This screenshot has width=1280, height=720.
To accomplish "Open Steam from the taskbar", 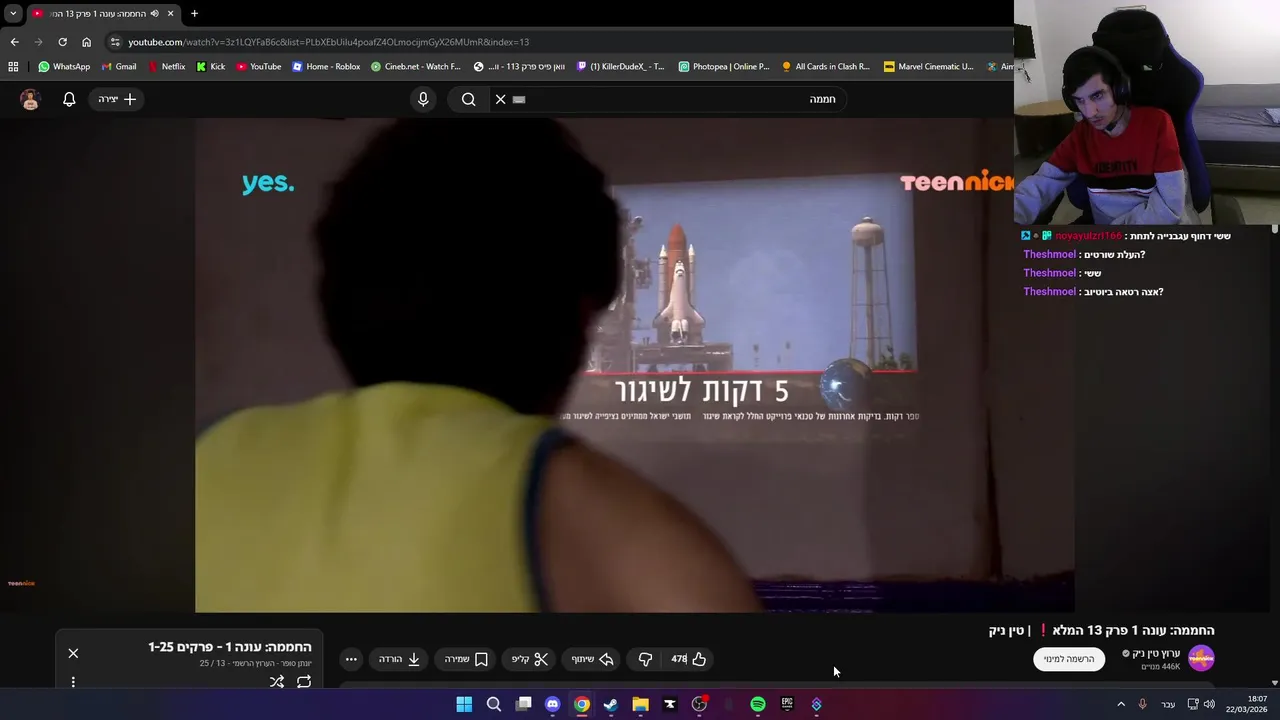I will (611, 704).
